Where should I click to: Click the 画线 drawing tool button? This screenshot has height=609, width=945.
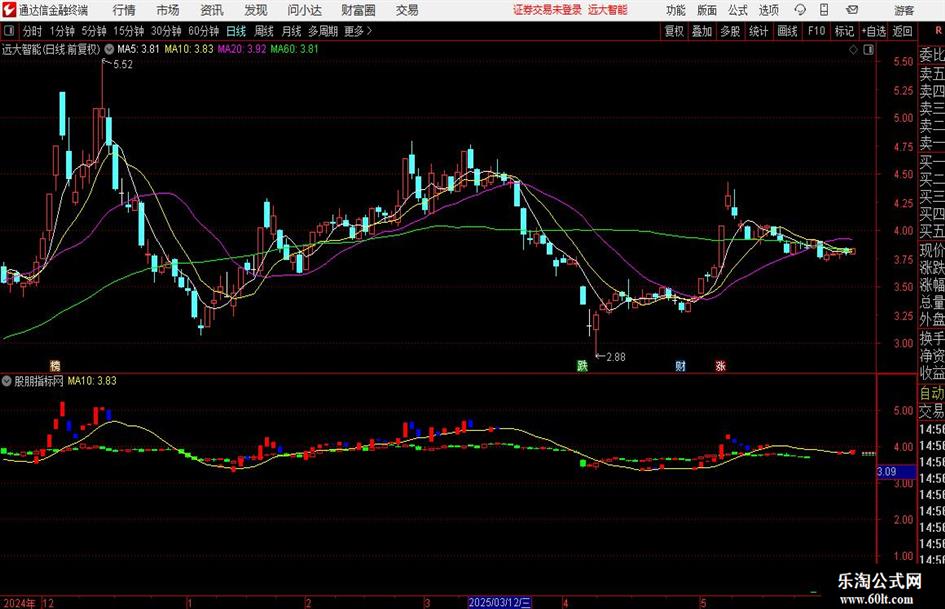[x=787, y=31]
